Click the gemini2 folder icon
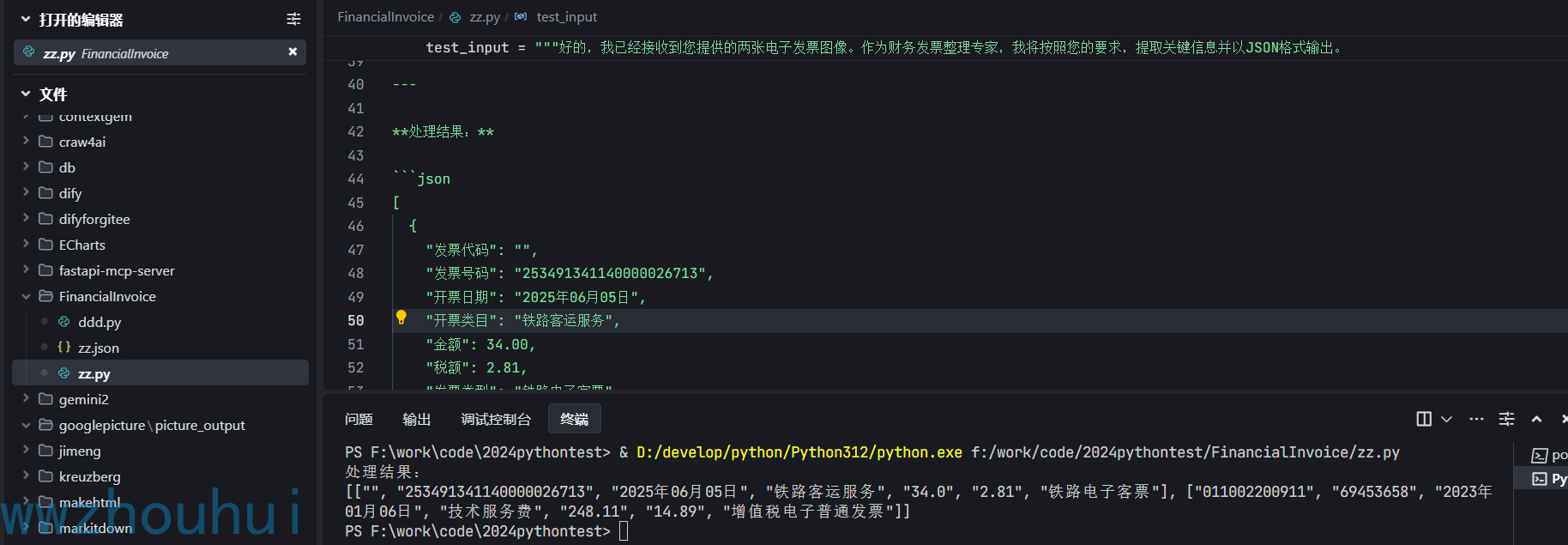 45,399
